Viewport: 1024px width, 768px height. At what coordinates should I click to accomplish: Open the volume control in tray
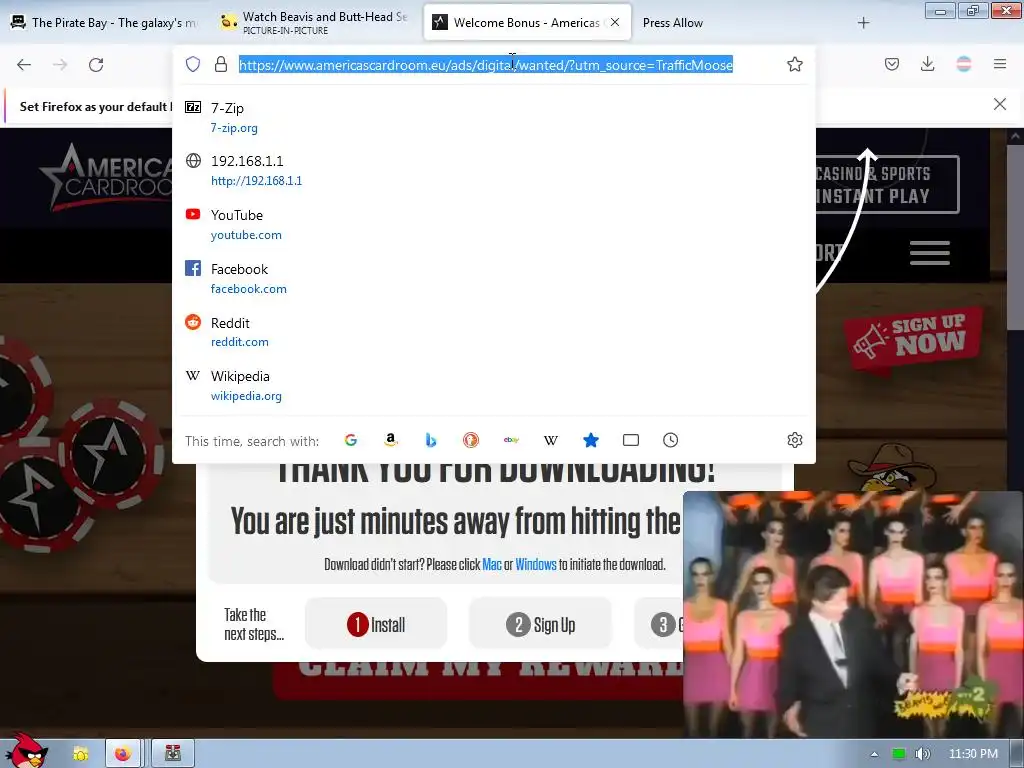922,754
